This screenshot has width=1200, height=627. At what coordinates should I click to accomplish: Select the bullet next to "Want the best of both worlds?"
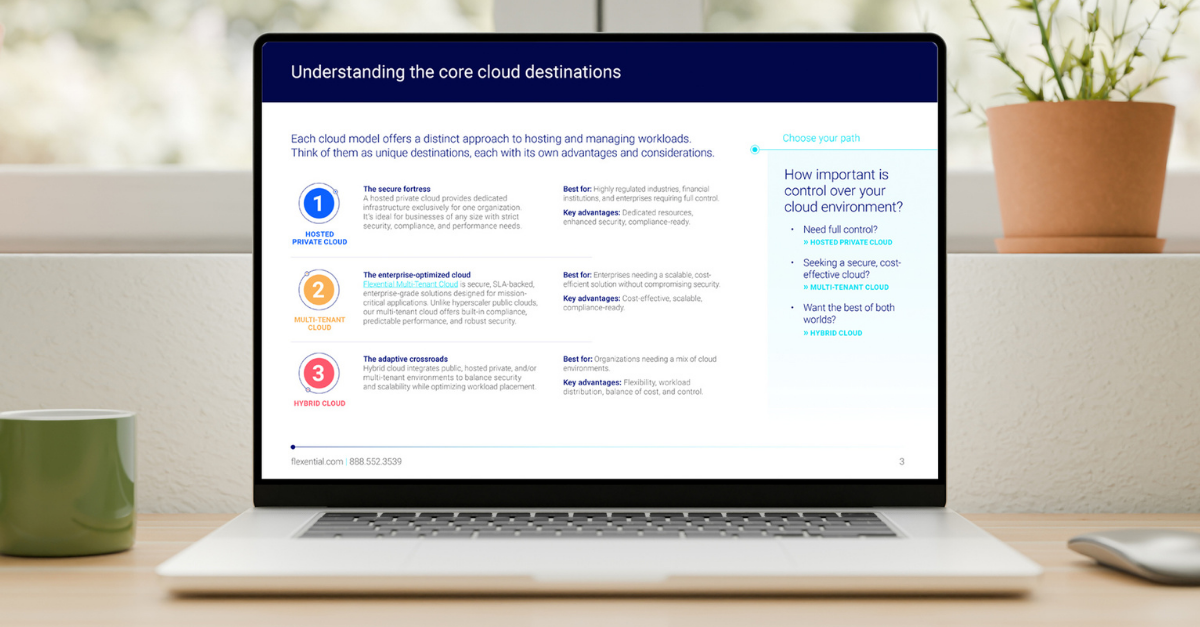click(x=793, y=306)
